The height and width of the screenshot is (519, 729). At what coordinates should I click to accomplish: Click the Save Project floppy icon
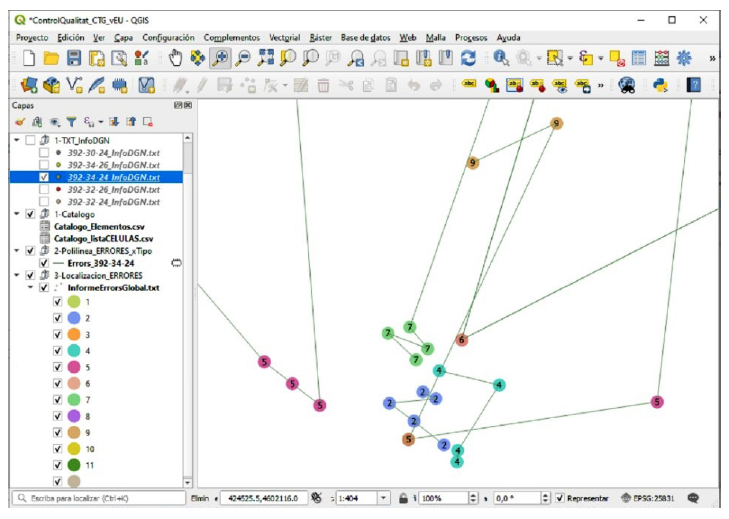pos(75,59)
